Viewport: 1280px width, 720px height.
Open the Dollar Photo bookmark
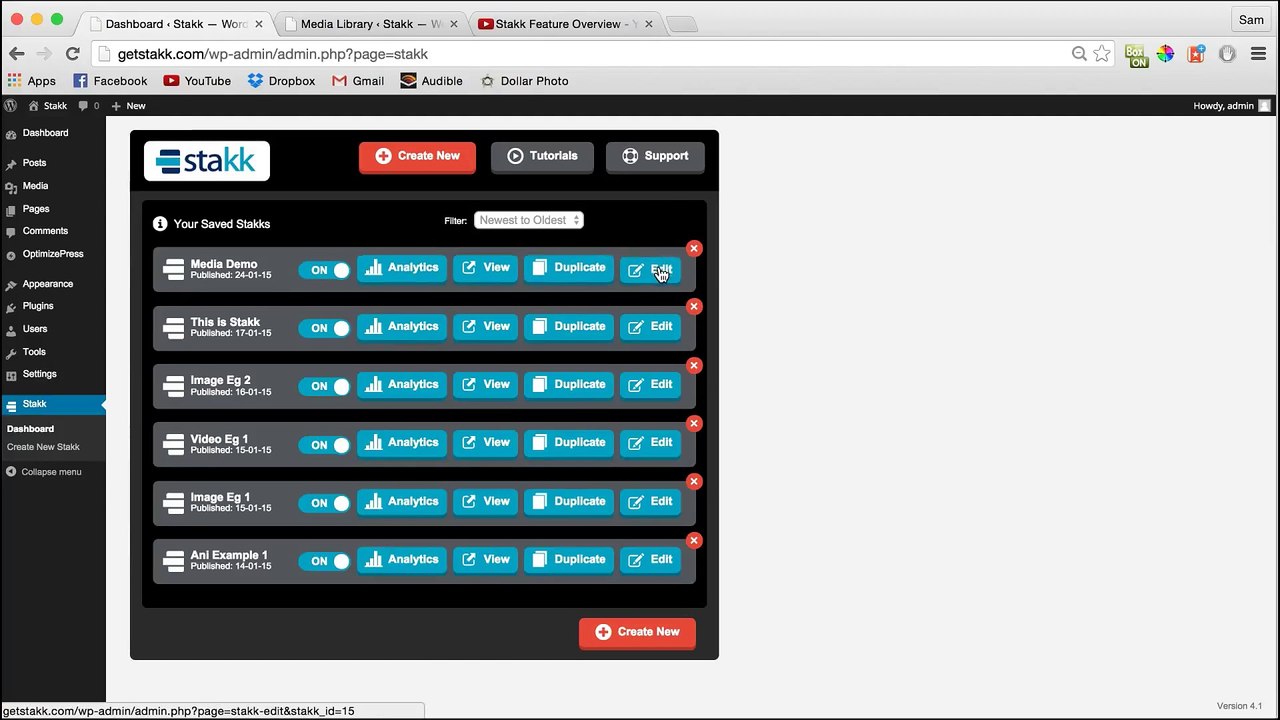(524, 81)
